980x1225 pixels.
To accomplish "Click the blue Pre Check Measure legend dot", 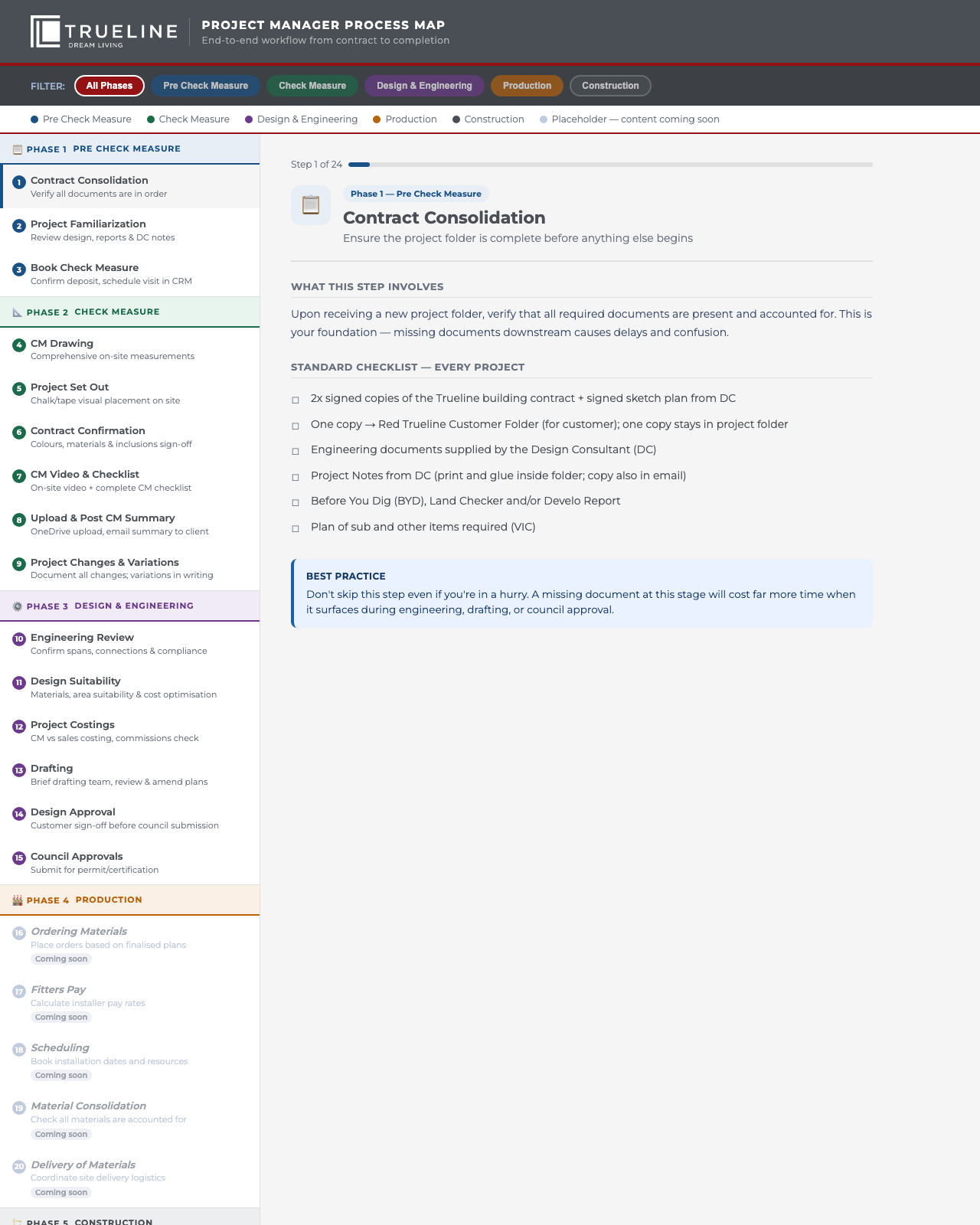I will click(34, 119).
